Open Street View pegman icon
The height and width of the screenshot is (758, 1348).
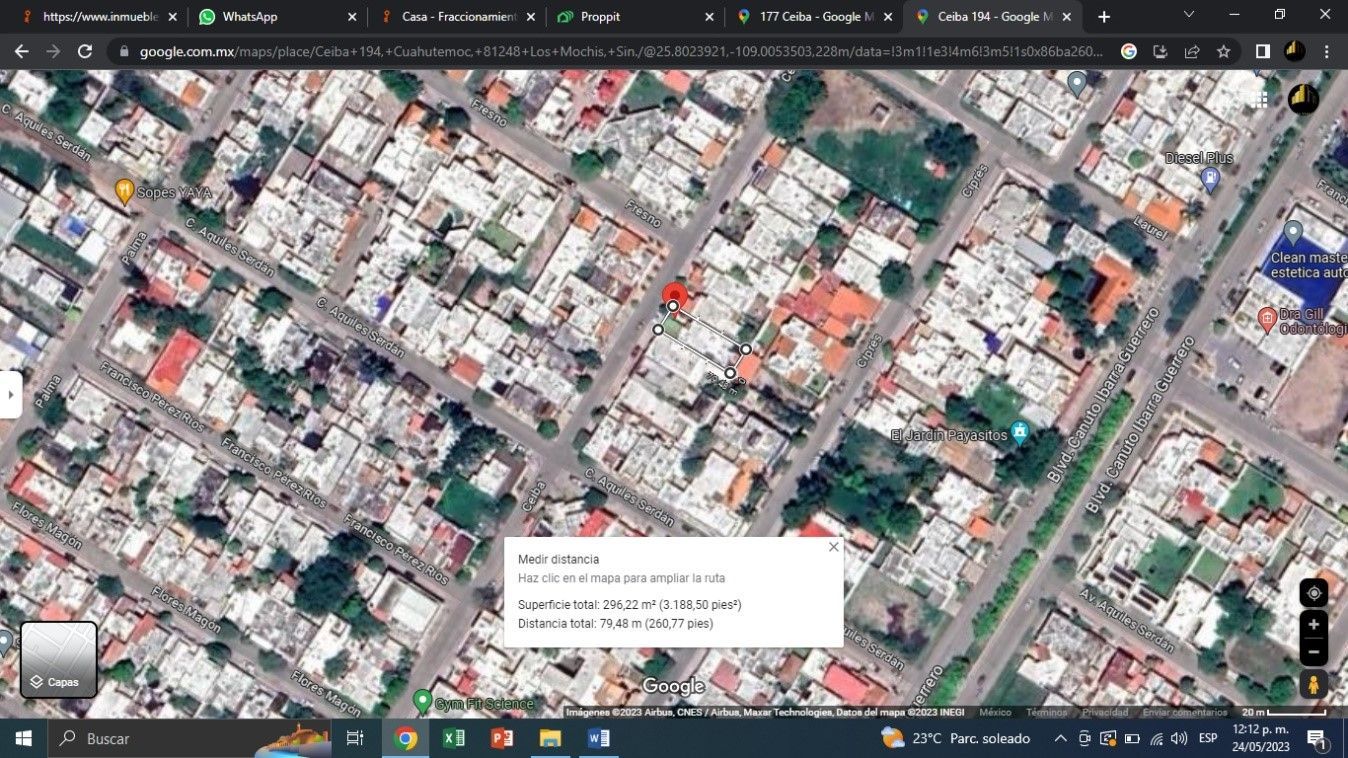[x=1313, y=685]
